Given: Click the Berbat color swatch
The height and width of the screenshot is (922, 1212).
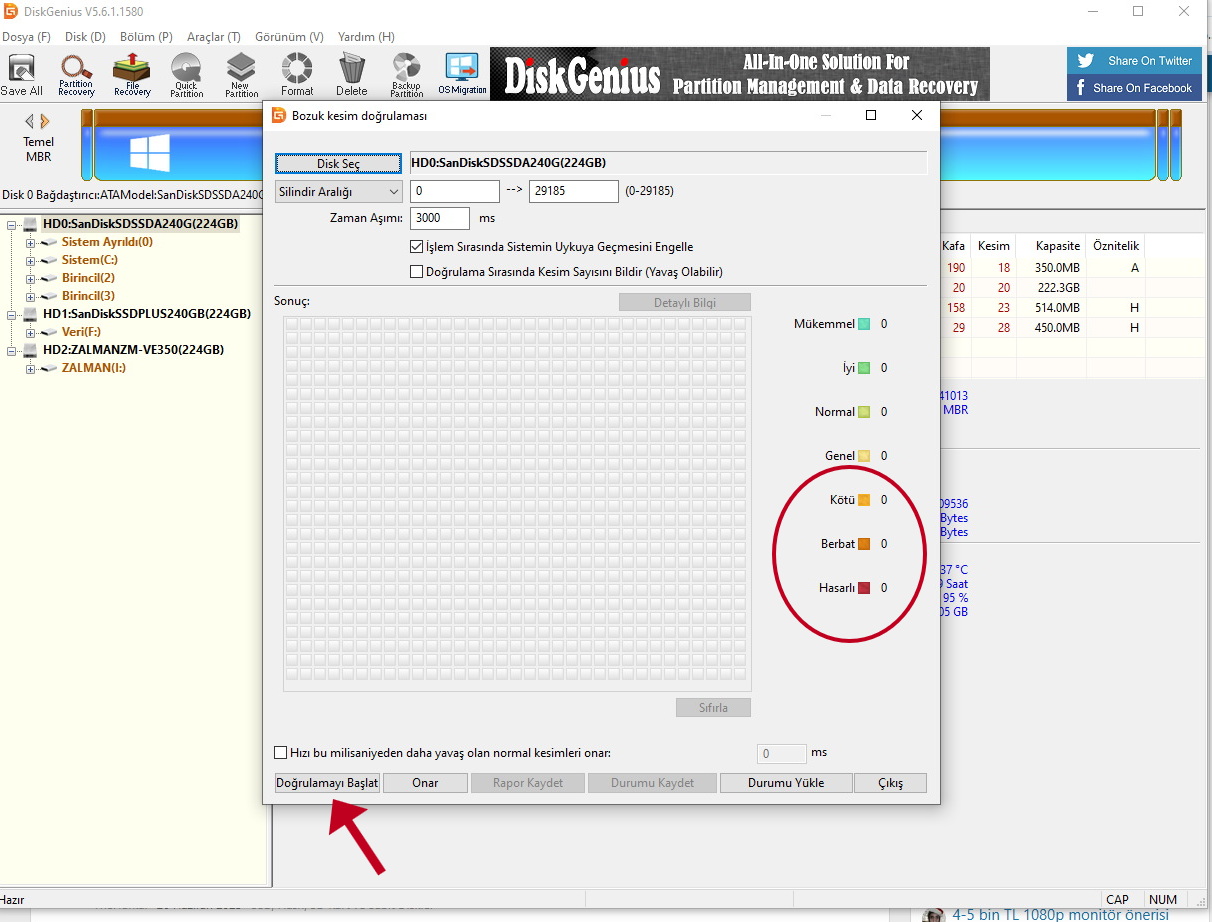Looking at the screenshot, I should [x=864, y=544].
